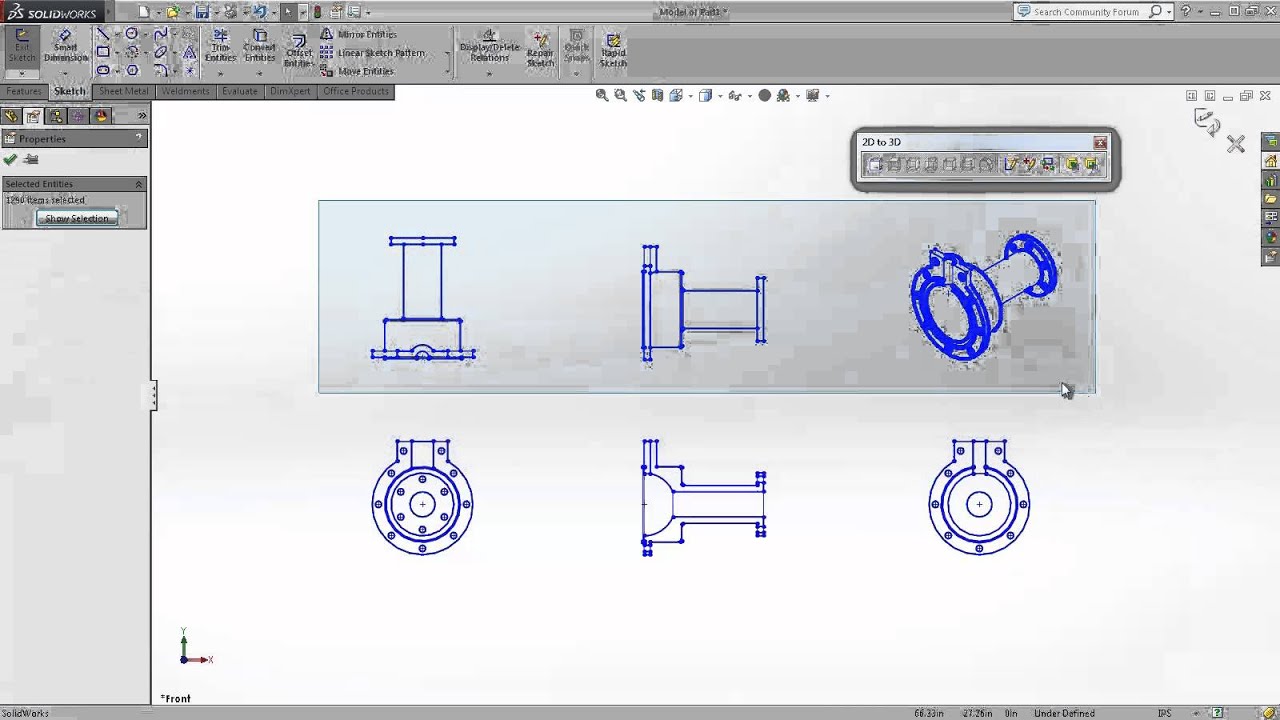
Task: Open the Line tool dropdown arrow
Action: pyautogui.click(x=116, y=34)
